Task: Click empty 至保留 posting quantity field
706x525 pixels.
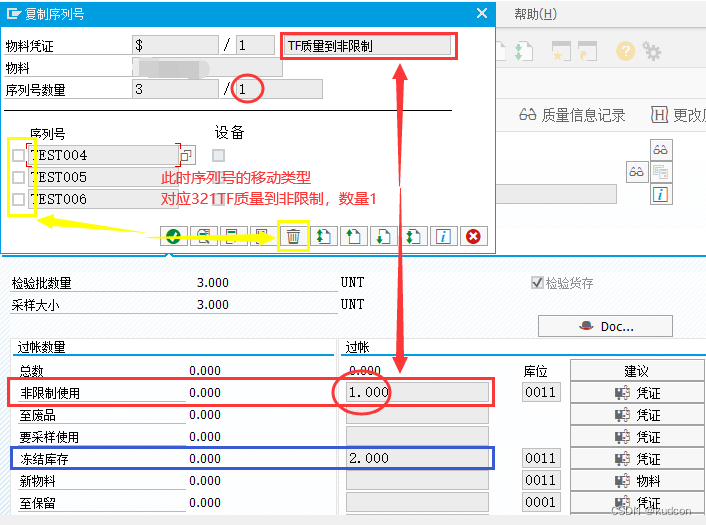Action: pyautogui.click(x=417, y=502)
